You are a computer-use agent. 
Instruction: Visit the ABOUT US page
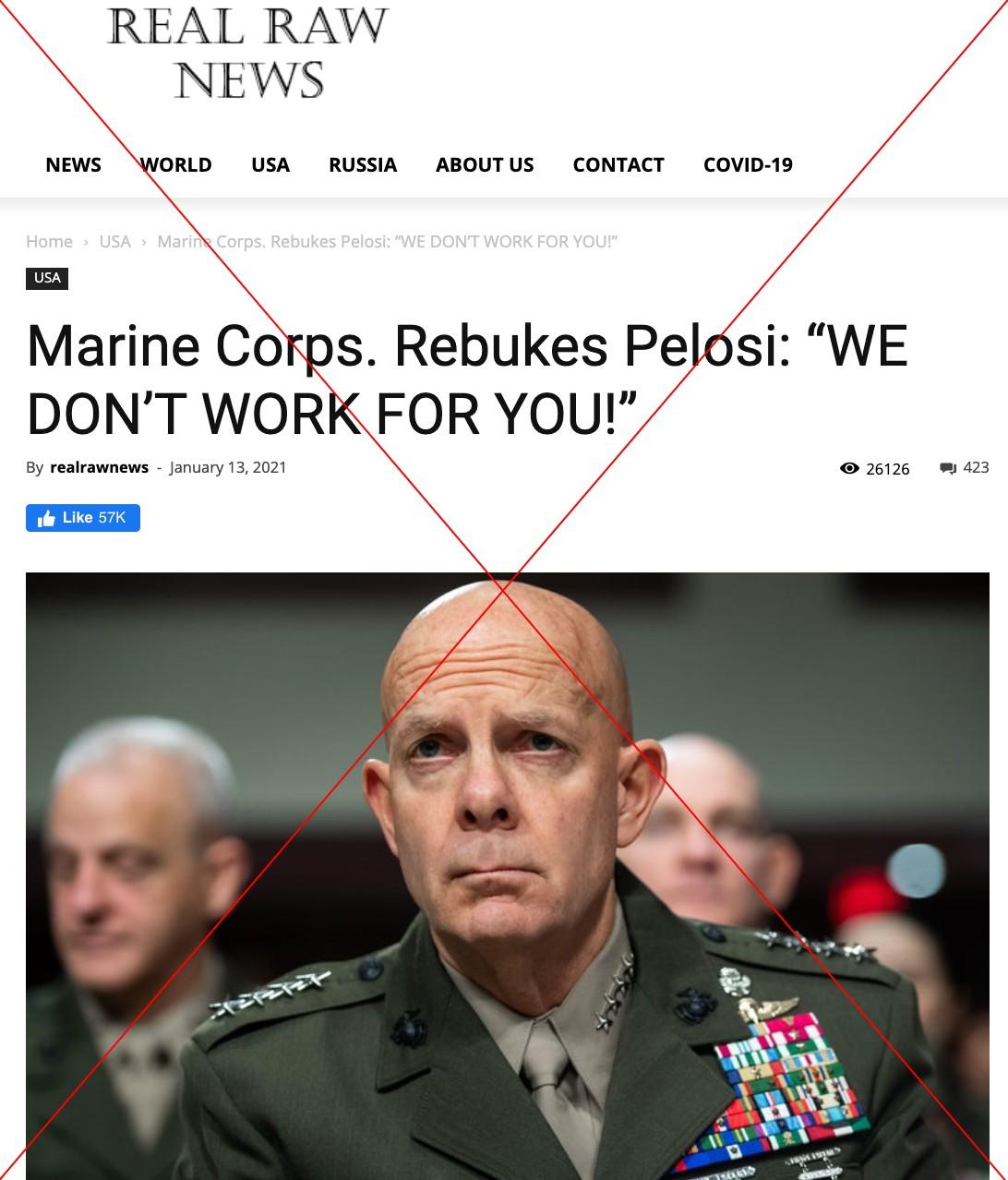[x=485, y=165]
